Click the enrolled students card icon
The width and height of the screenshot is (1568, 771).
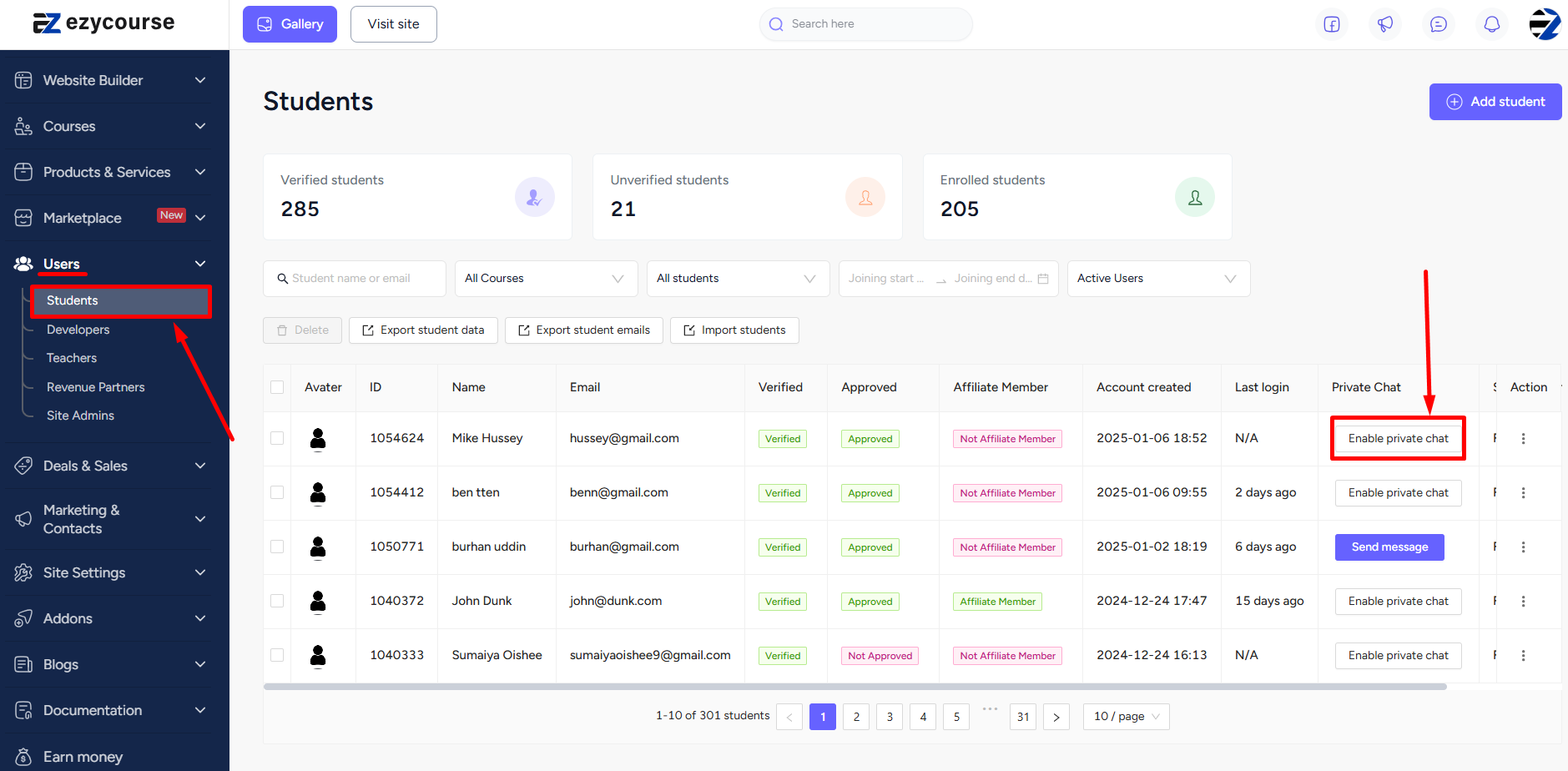point(1195,197)
